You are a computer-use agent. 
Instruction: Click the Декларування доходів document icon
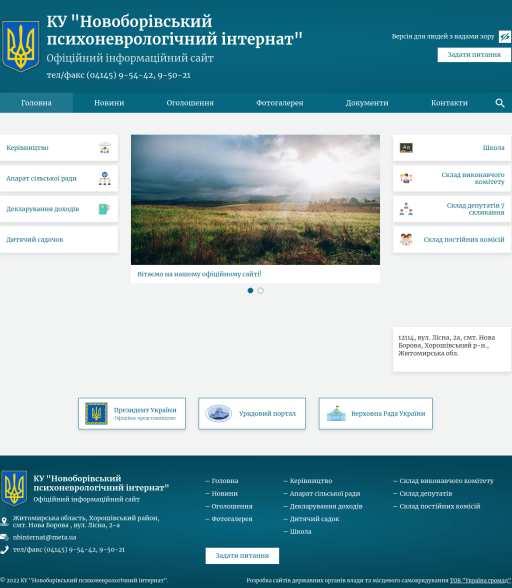point(104,209)
